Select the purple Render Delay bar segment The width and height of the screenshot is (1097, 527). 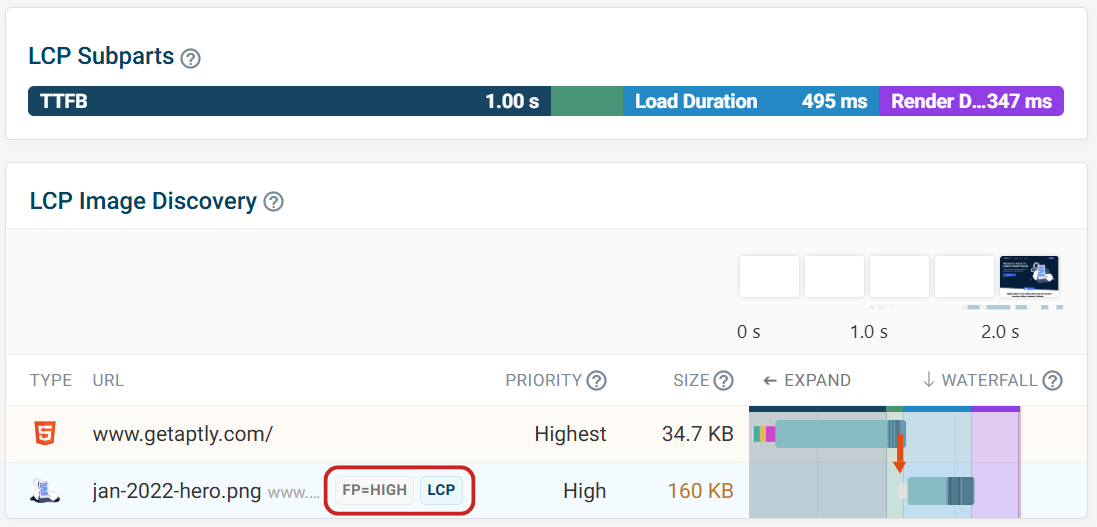point(970,101)
